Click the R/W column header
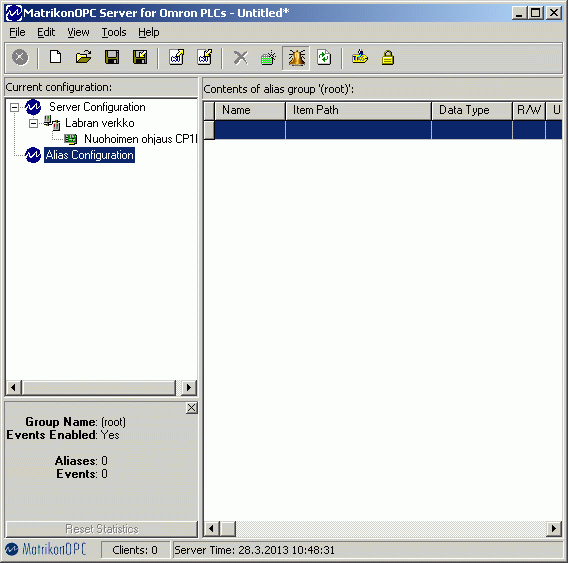This screenshot has width=568, height=563. pyautogui.click(x=529, y=110)
